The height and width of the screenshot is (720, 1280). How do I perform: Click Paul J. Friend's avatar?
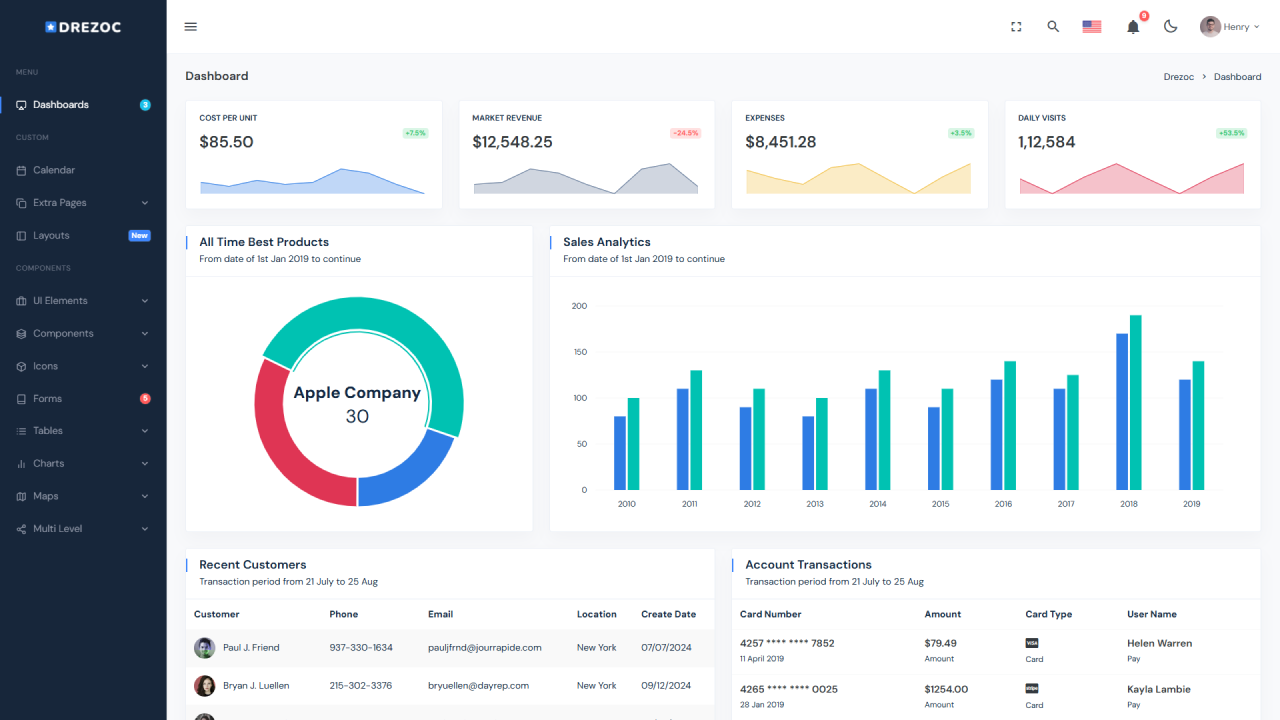204,648
